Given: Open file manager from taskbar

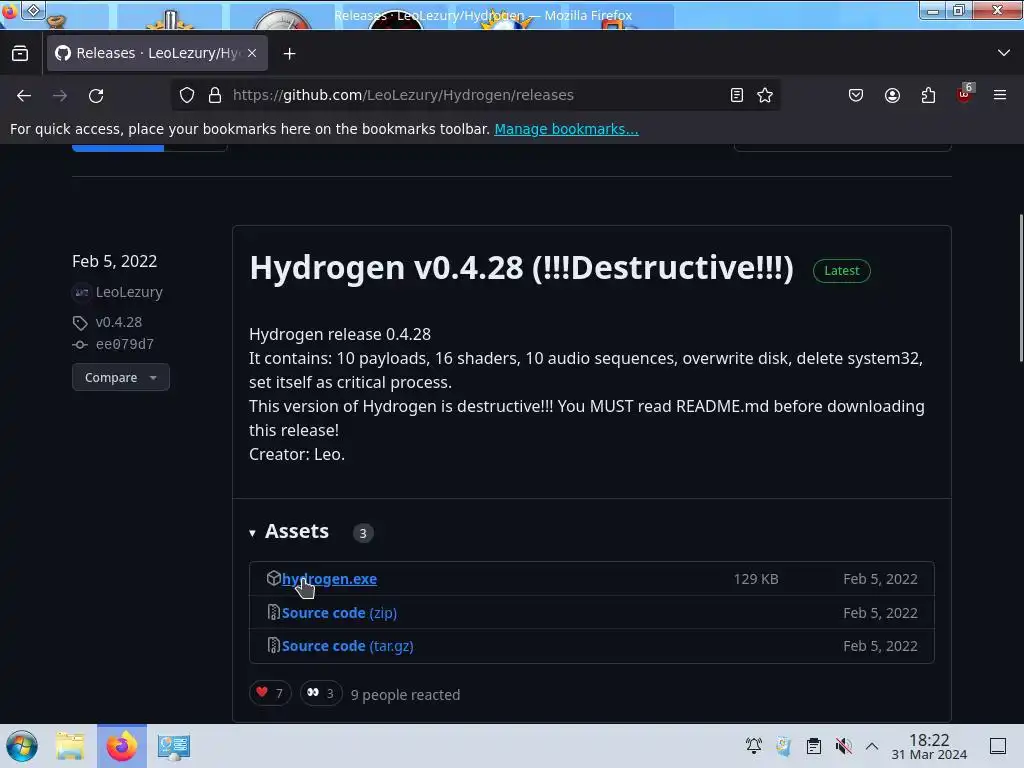Looking at the screenshot, I should coord(70,746).
